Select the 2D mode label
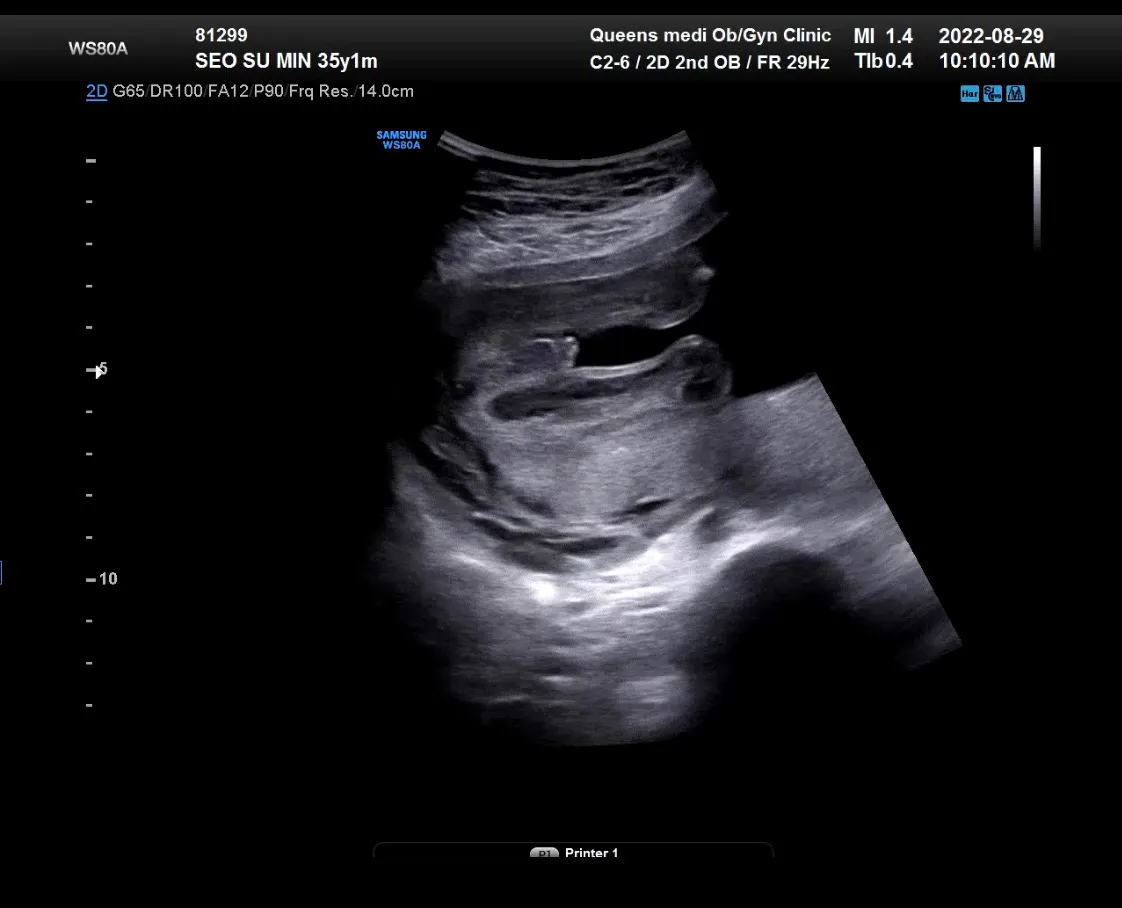This screenshot has height=908, width=1122. click(97, 92)
